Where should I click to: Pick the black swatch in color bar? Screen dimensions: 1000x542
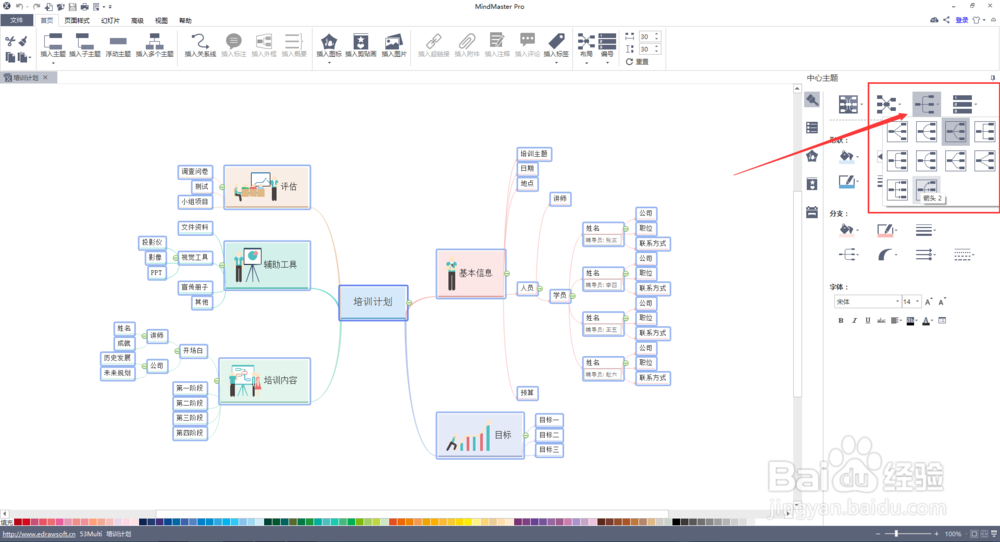[676, 522]
